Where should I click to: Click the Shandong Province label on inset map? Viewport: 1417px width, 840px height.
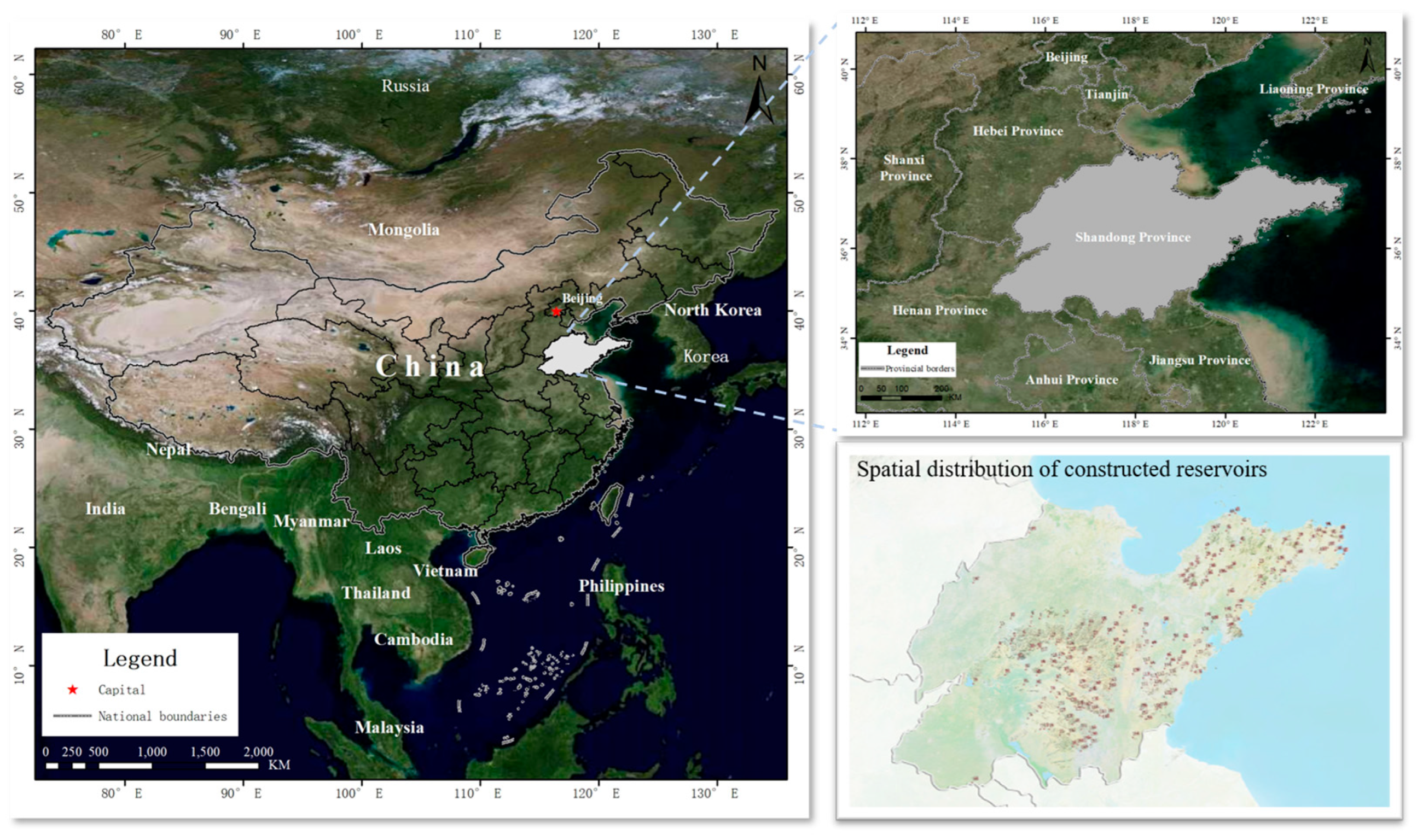[x=1133, y=237]
